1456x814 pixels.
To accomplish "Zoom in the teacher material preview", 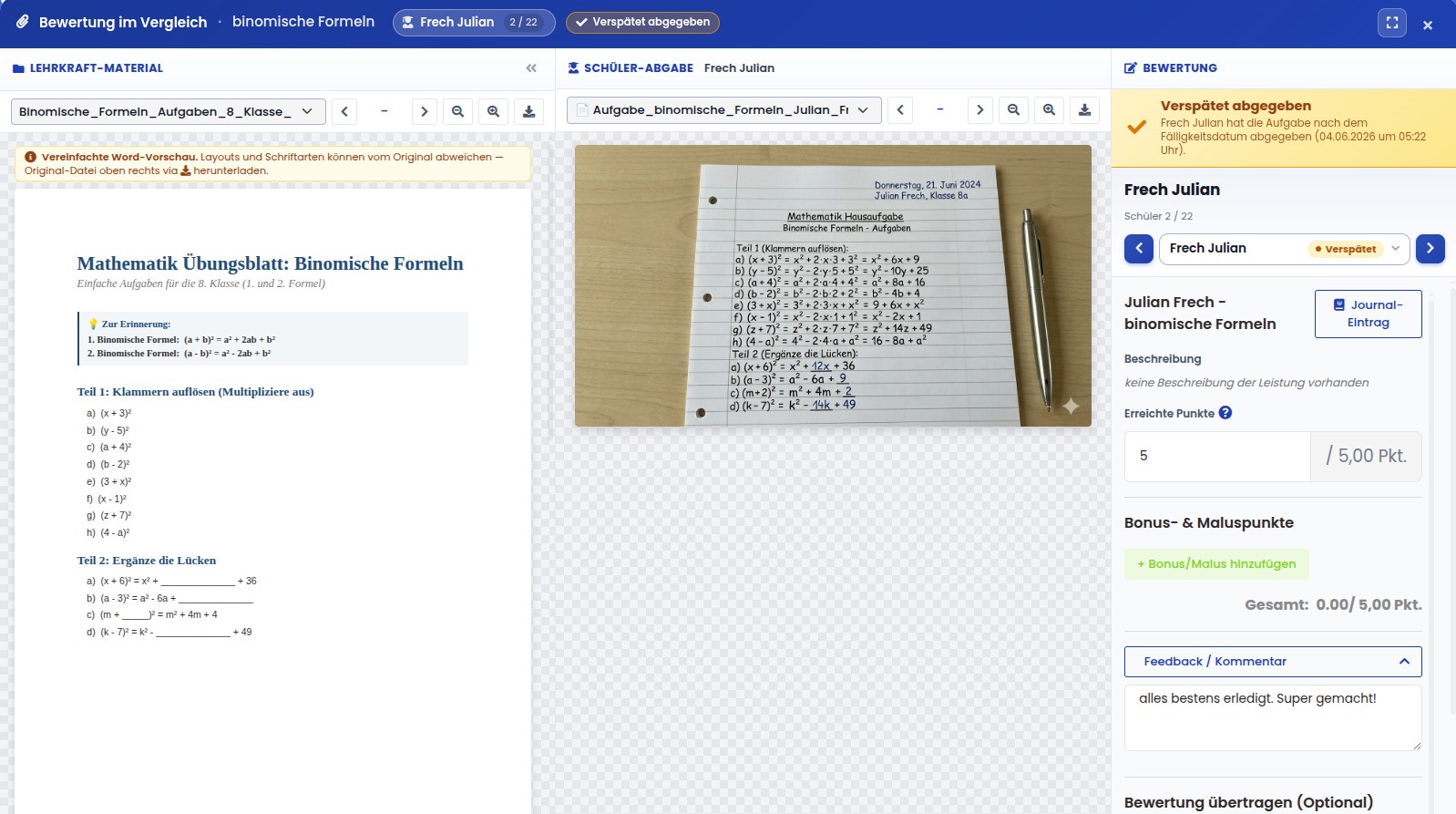I will (x=493, y=111).
